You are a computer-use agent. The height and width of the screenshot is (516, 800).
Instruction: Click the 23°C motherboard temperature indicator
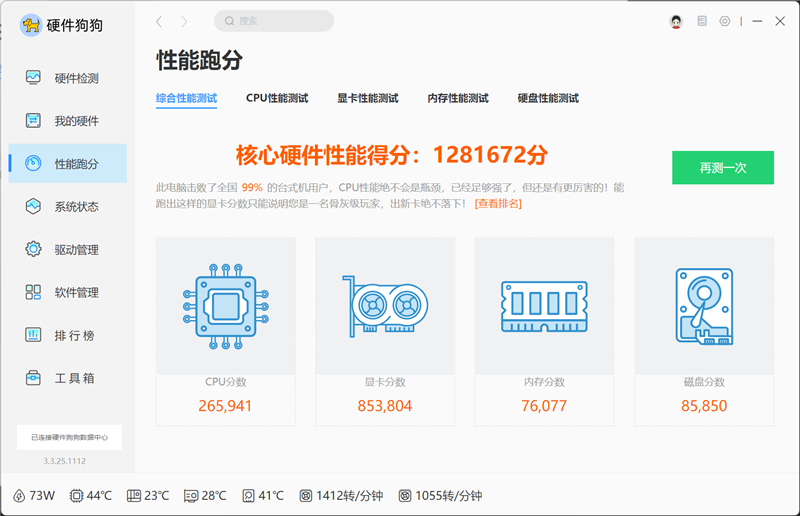tap(148, 496)
